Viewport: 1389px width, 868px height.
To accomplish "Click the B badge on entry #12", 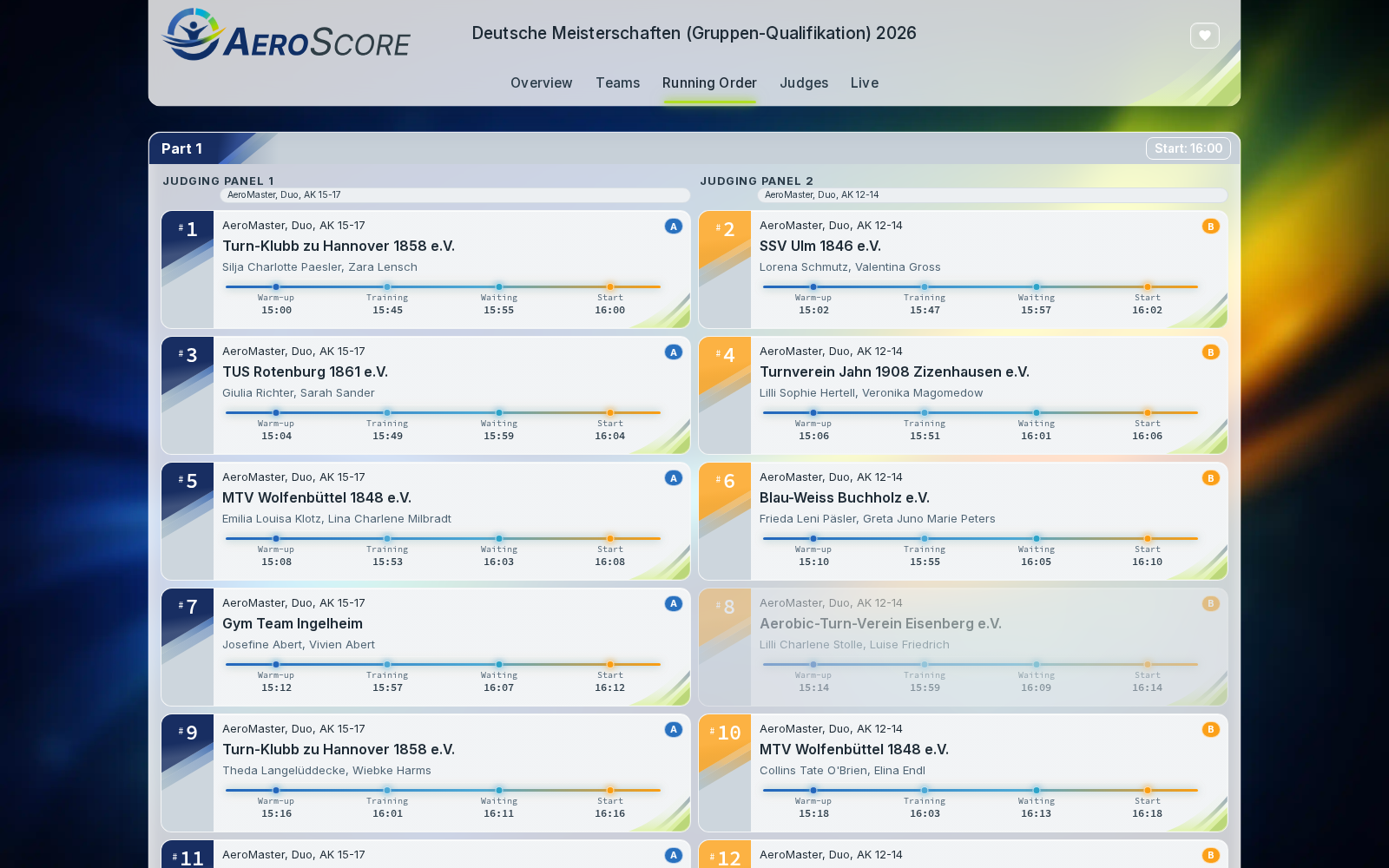I will point(1210,855).
